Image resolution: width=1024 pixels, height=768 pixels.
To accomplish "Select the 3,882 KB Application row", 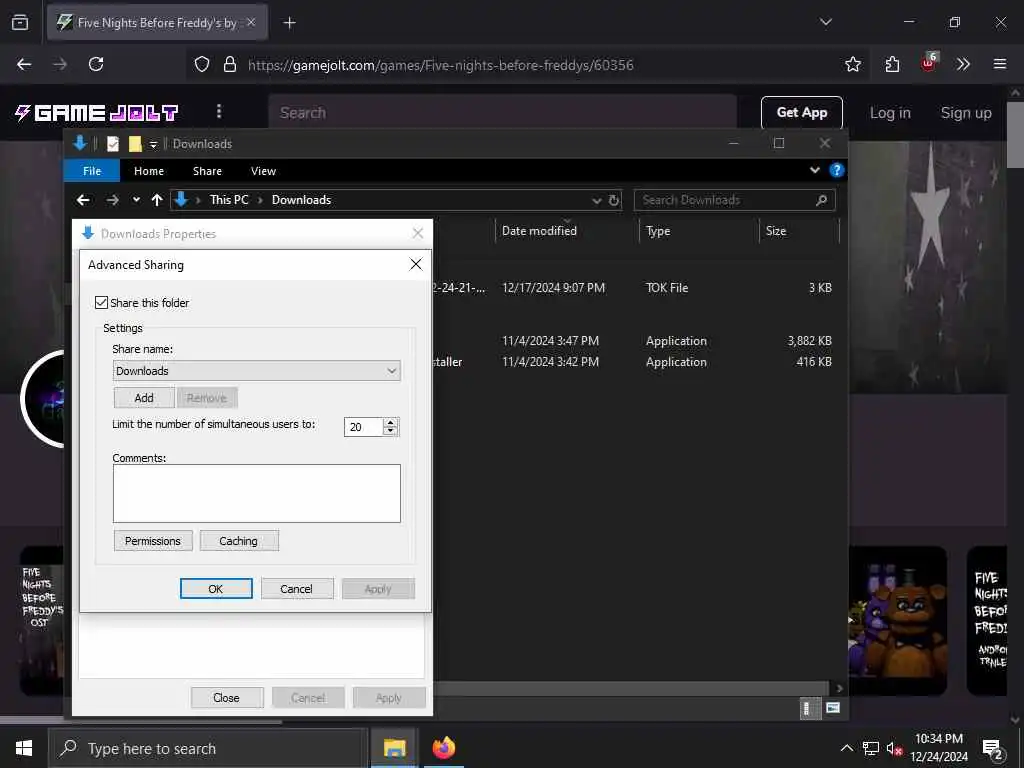I will [635, 340].
